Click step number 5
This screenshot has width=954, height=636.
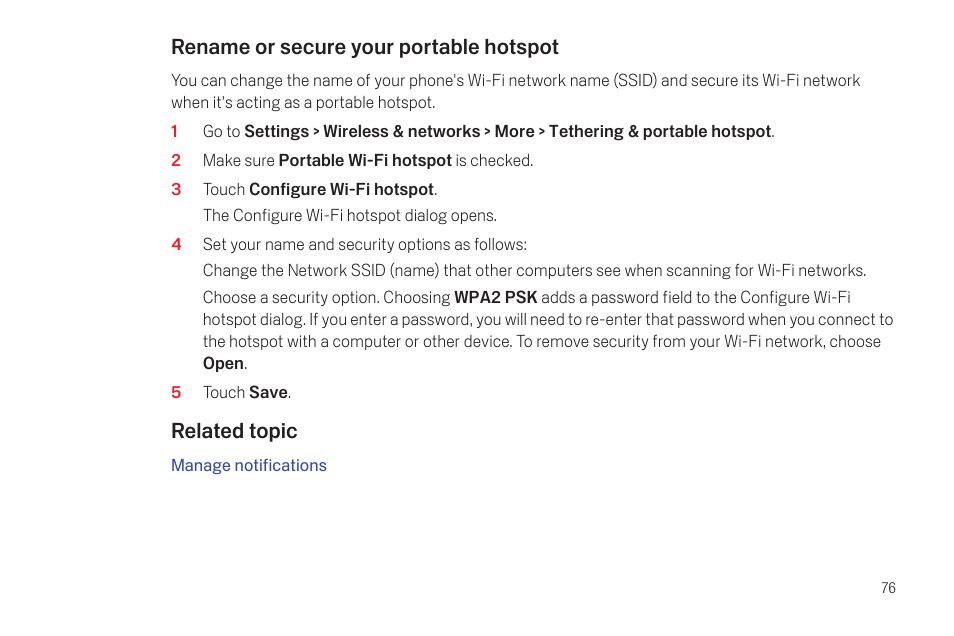176,393
